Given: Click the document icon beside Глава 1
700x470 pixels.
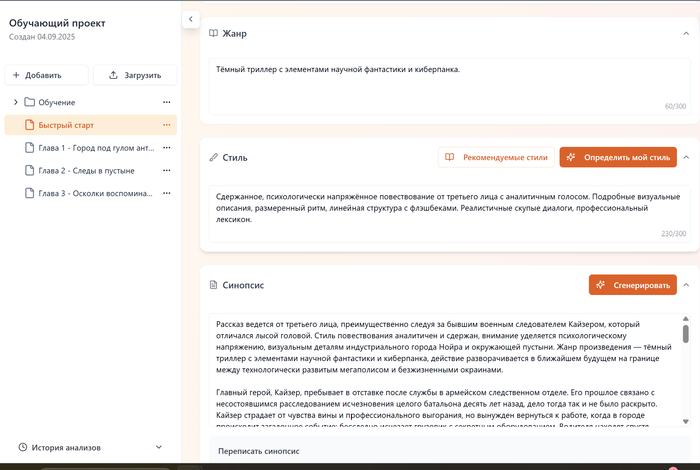Looking at the screenshot, I should coord(29,148).
